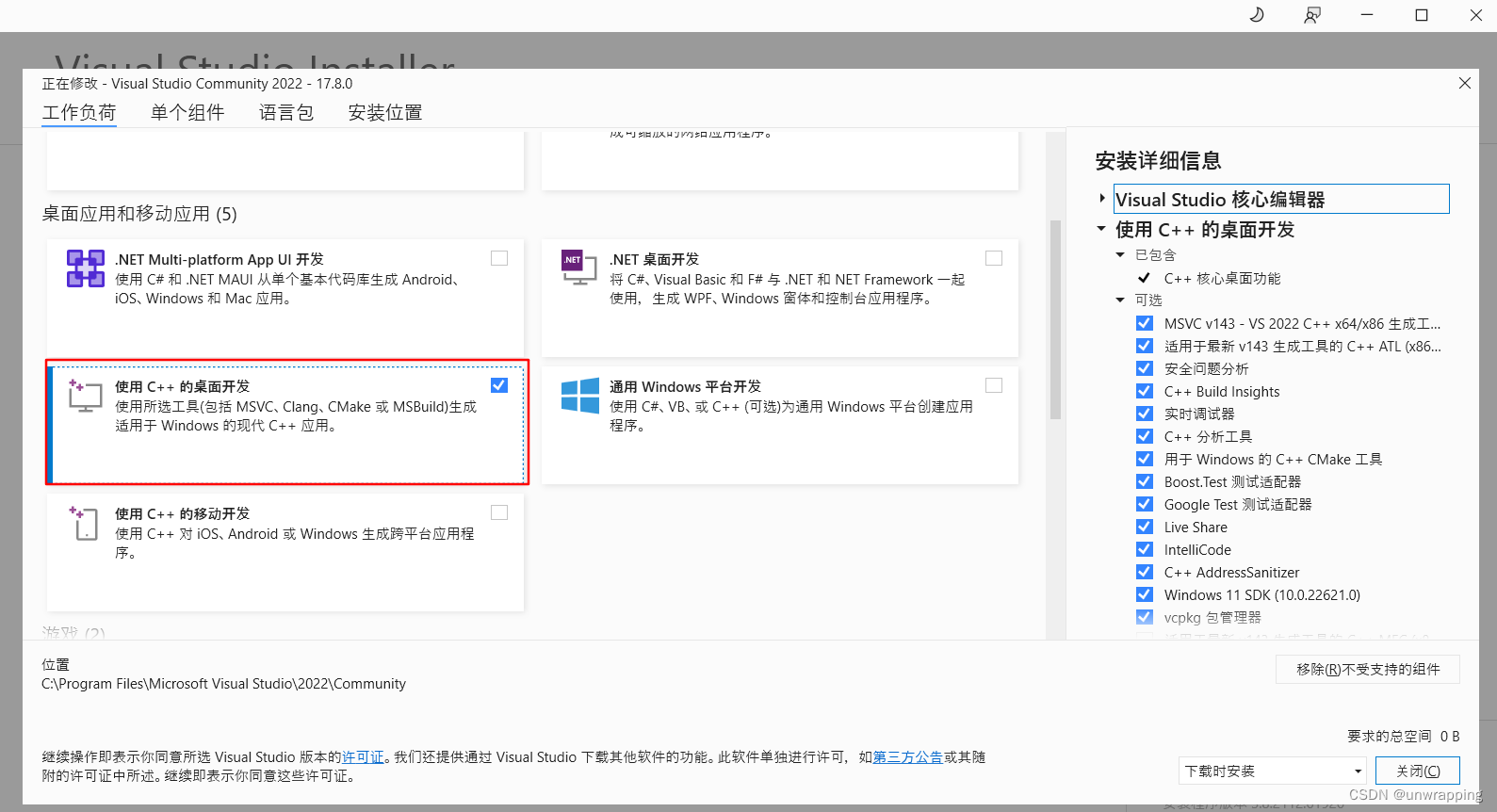Click the workloads list vertical scrollbar

(x=1055, y=320)
